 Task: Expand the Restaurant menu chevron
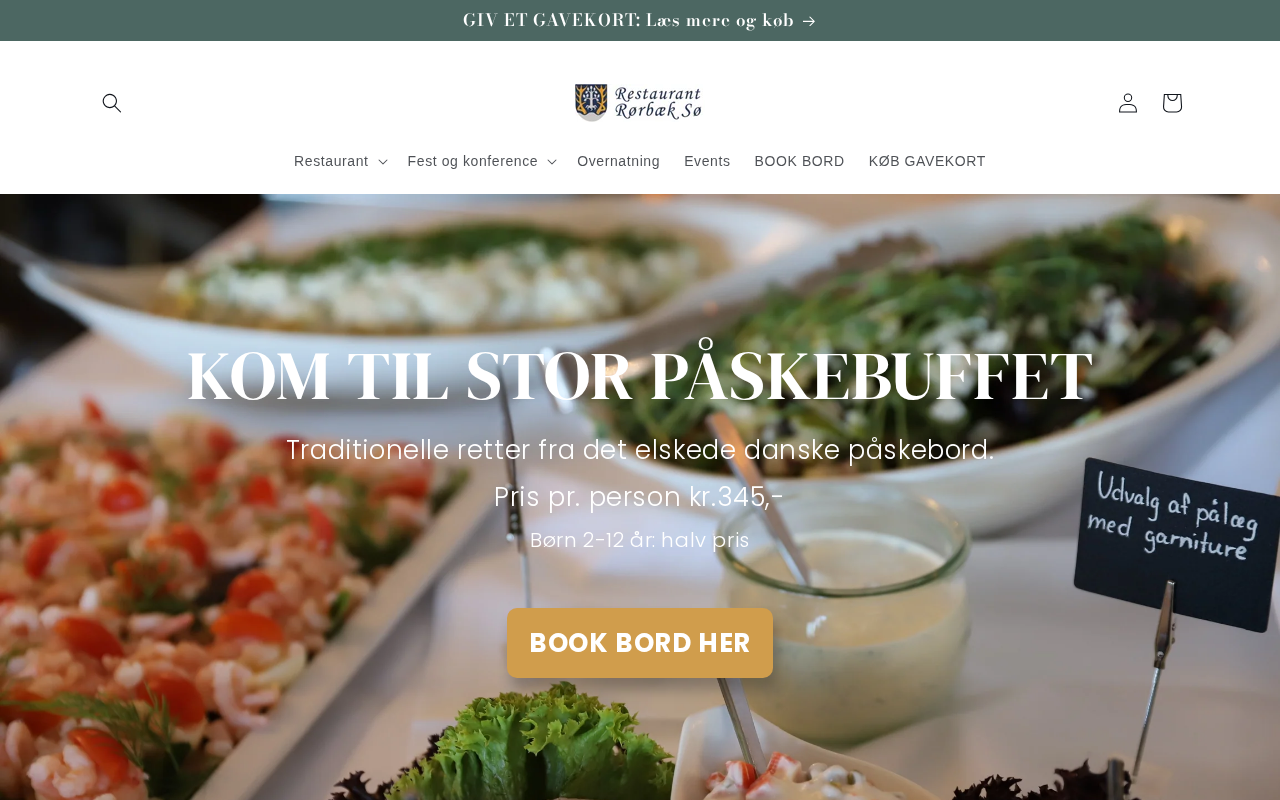point(383,162)
